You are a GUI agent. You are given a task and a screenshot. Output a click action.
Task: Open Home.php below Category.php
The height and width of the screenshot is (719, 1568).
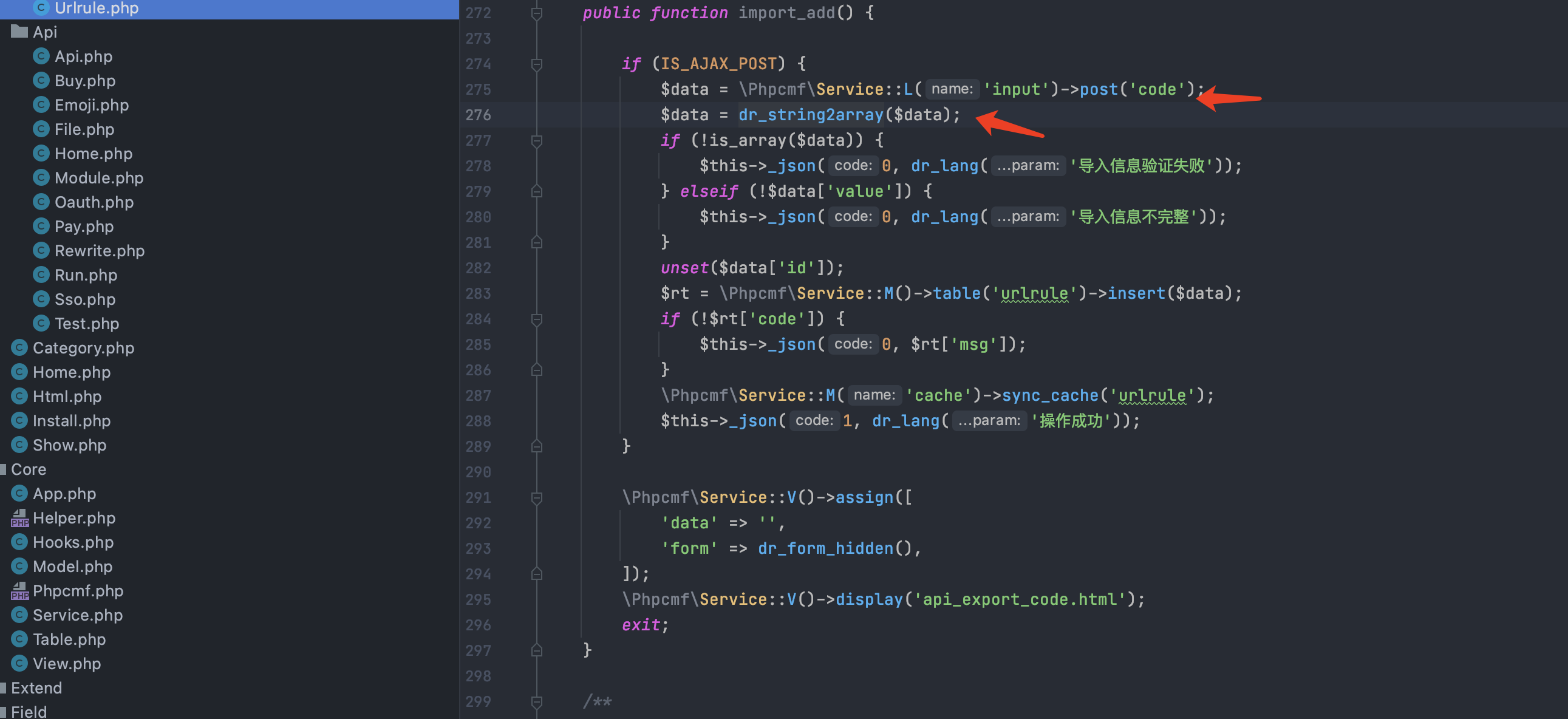click(71, 372)
